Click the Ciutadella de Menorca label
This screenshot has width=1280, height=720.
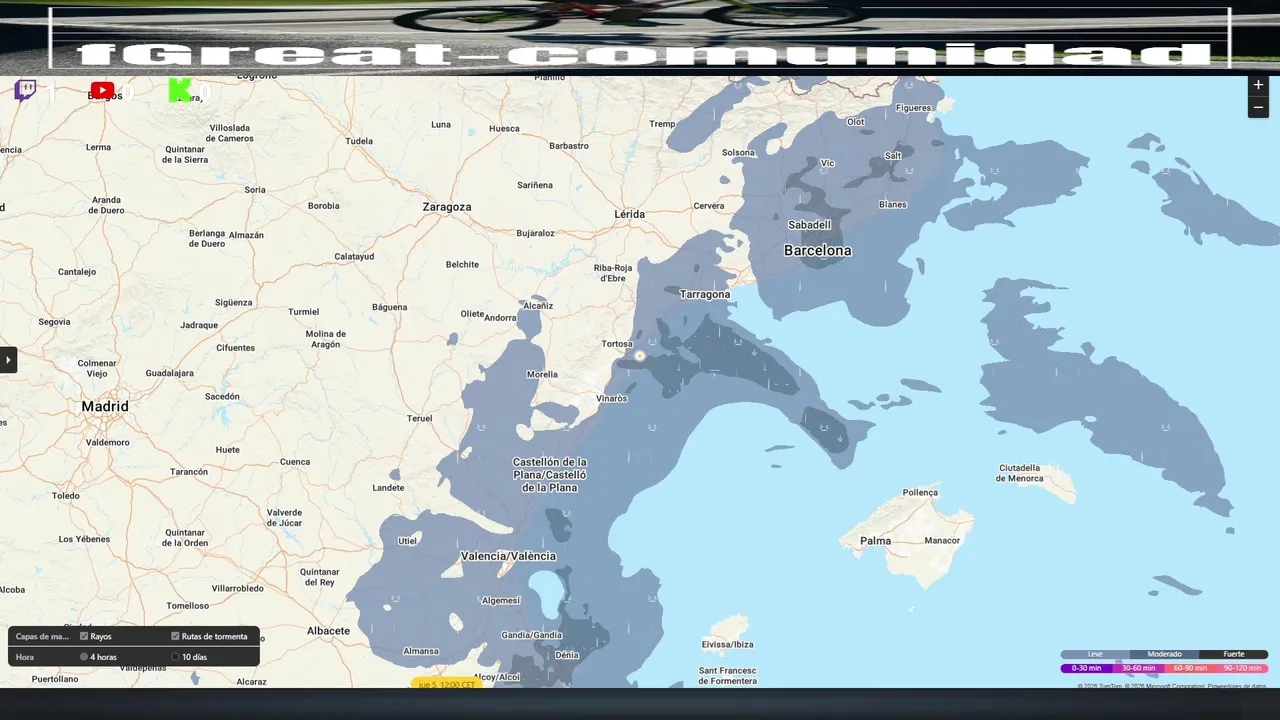(1019, 473)
